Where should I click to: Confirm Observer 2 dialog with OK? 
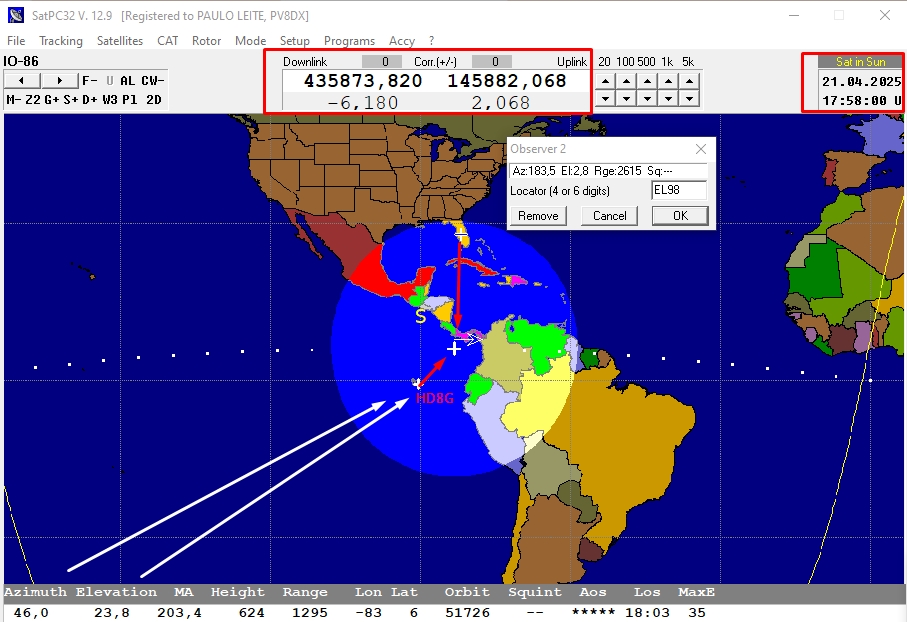pos(680,216)
